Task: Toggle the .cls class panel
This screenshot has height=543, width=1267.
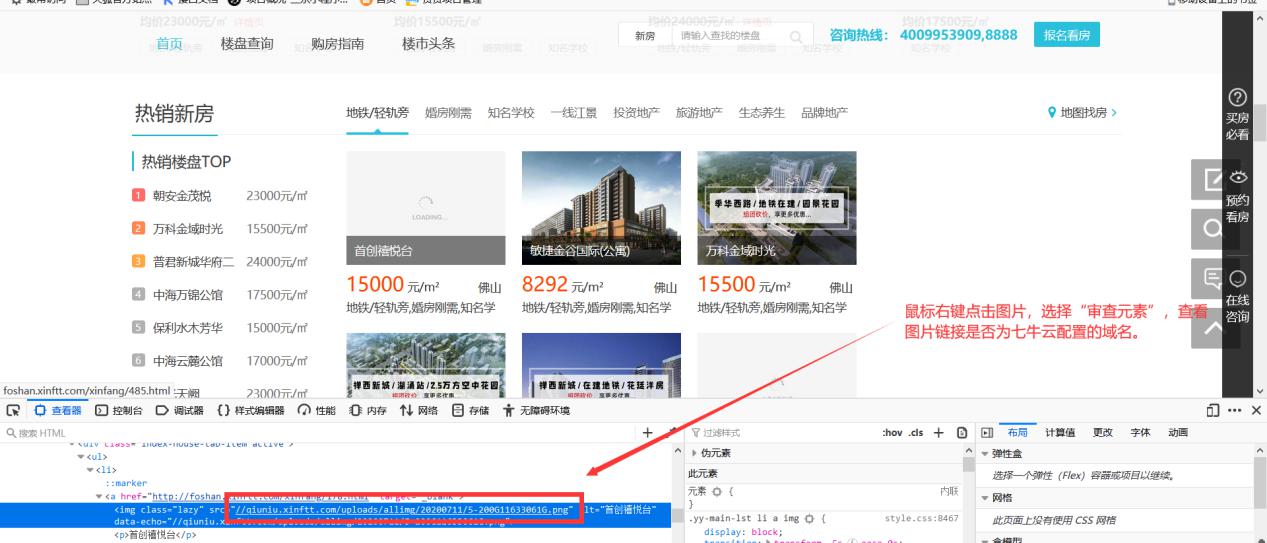Action: coord(915,432)
